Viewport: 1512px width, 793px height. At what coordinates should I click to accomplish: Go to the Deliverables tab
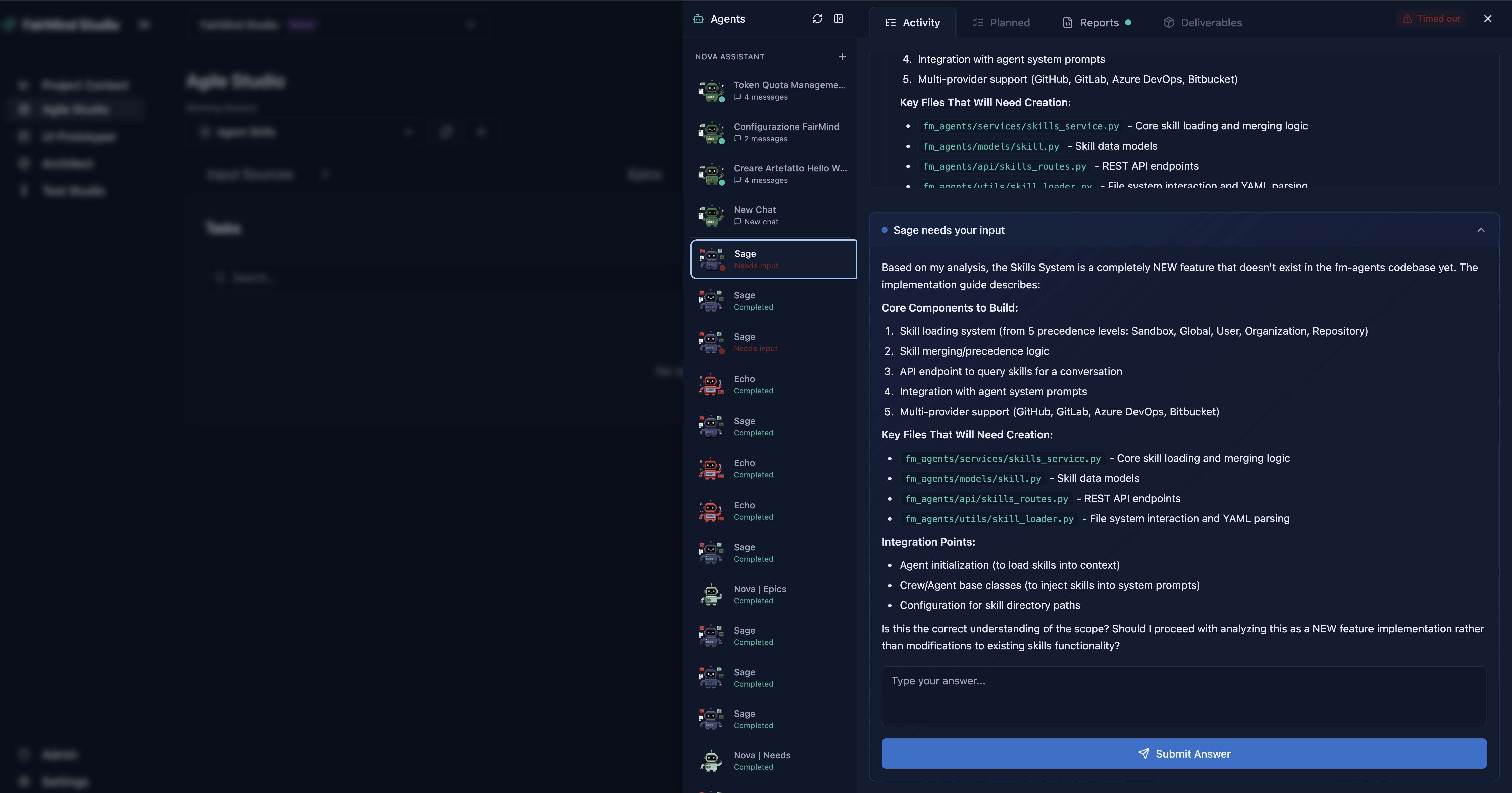1202,23
